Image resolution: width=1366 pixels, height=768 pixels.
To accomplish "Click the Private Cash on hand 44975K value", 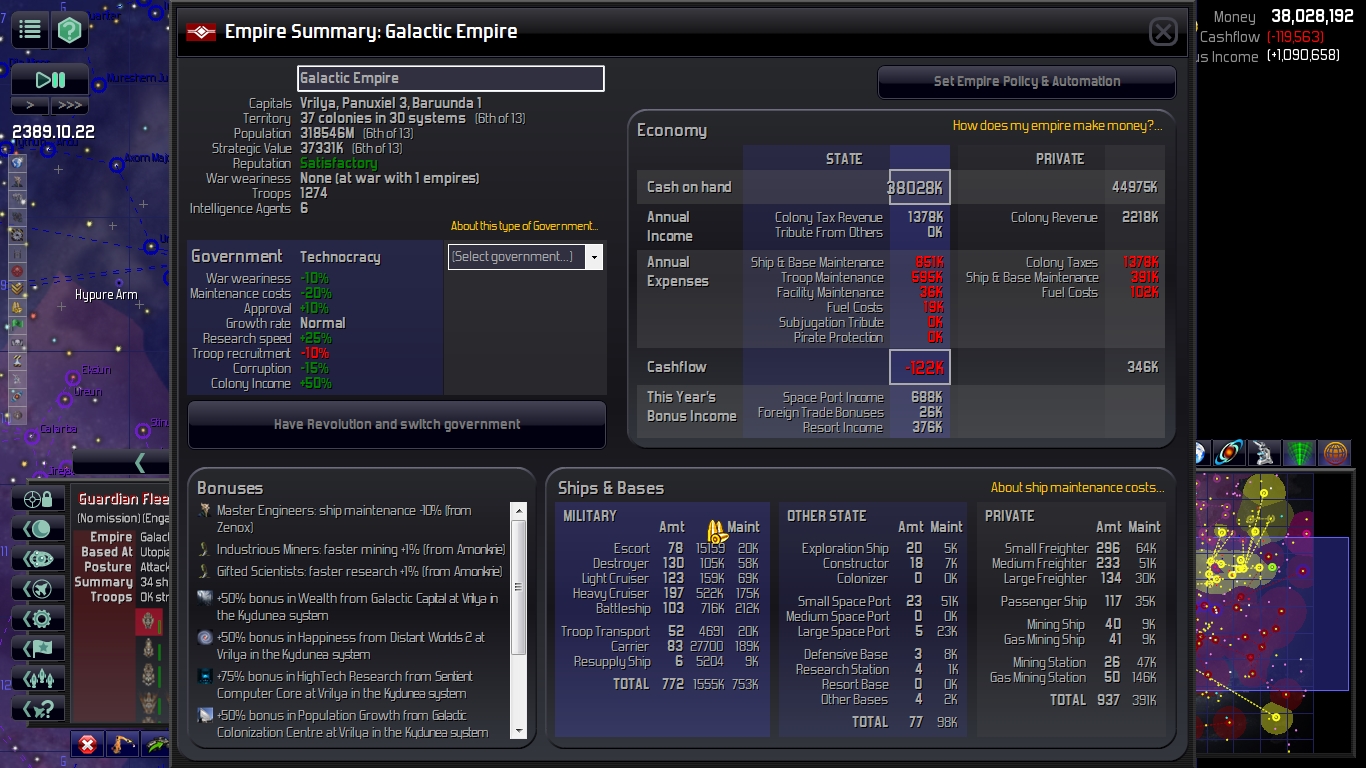I will click(1135, 187).
